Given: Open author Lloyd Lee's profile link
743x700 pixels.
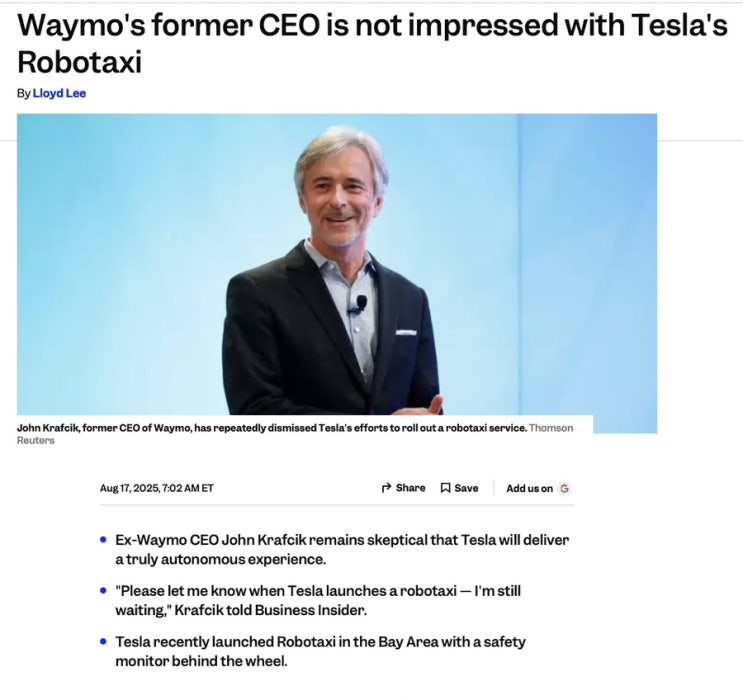Looking at the screenshot, I should pos(59,94).
